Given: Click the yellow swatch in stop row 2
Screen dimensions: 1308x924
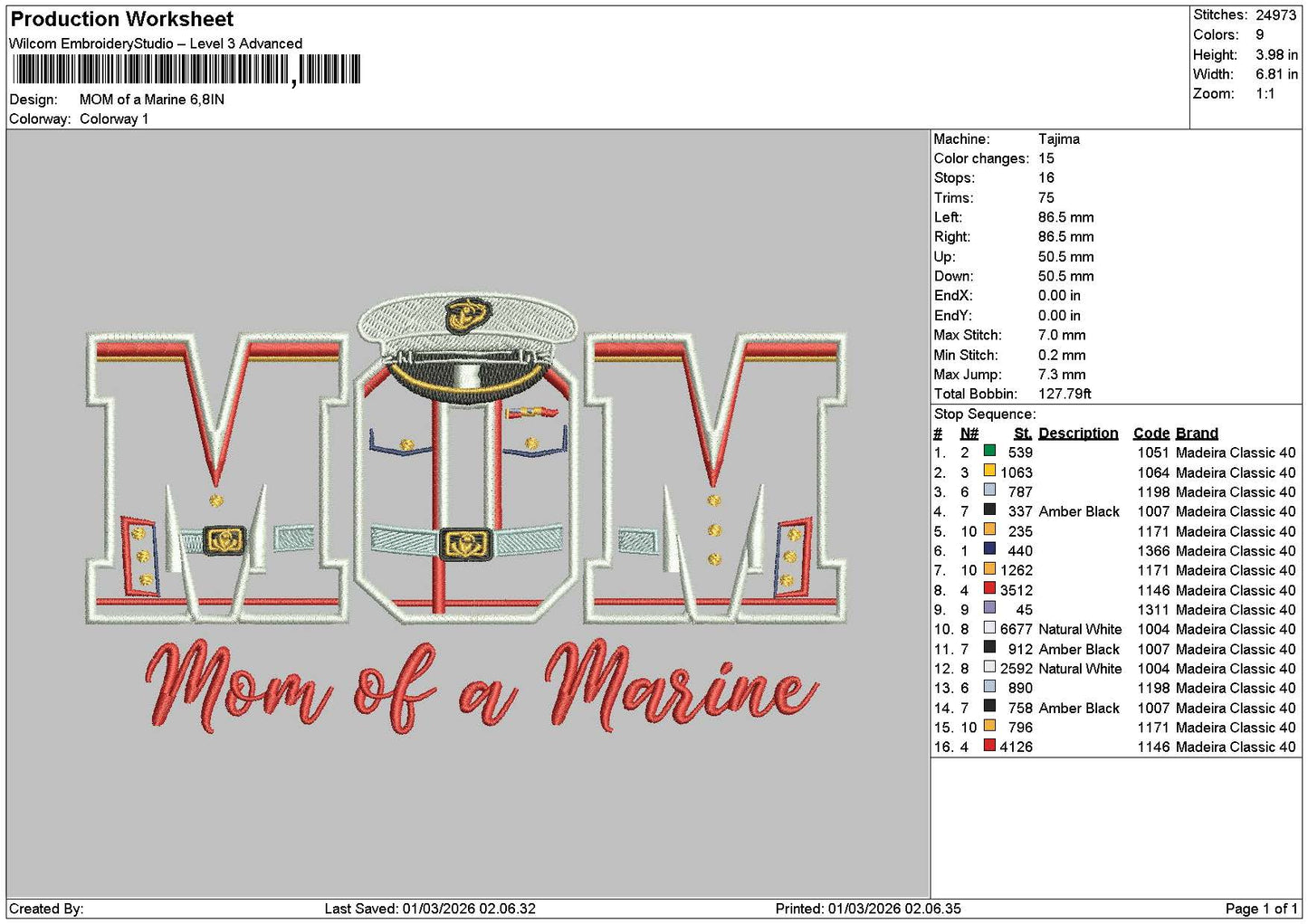Looking at the screenshot, I should coord(989,472).
